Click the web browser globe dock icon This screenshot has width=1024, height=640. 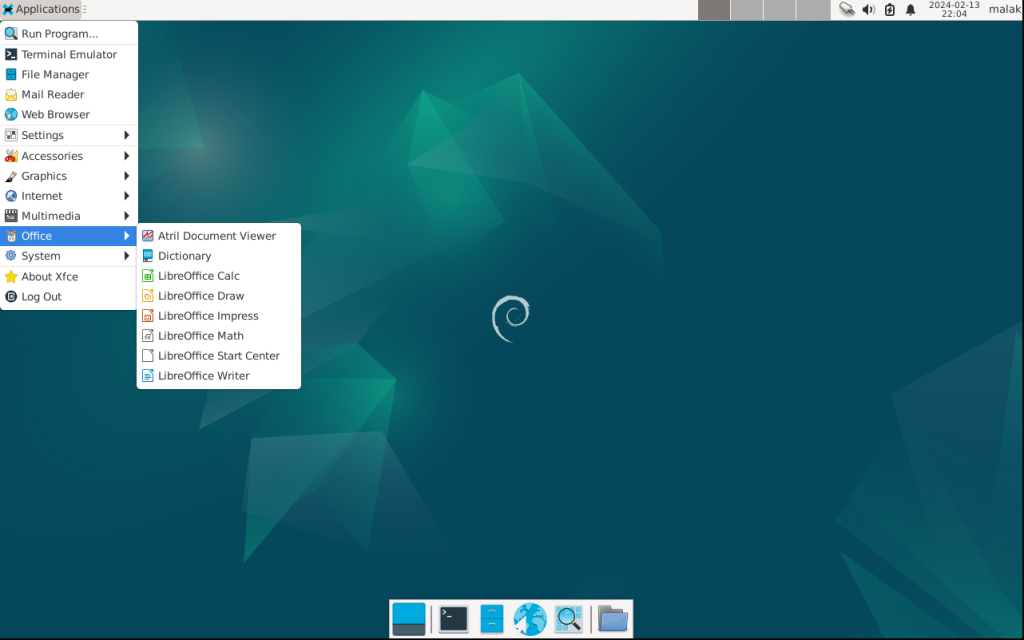[530, 619]
